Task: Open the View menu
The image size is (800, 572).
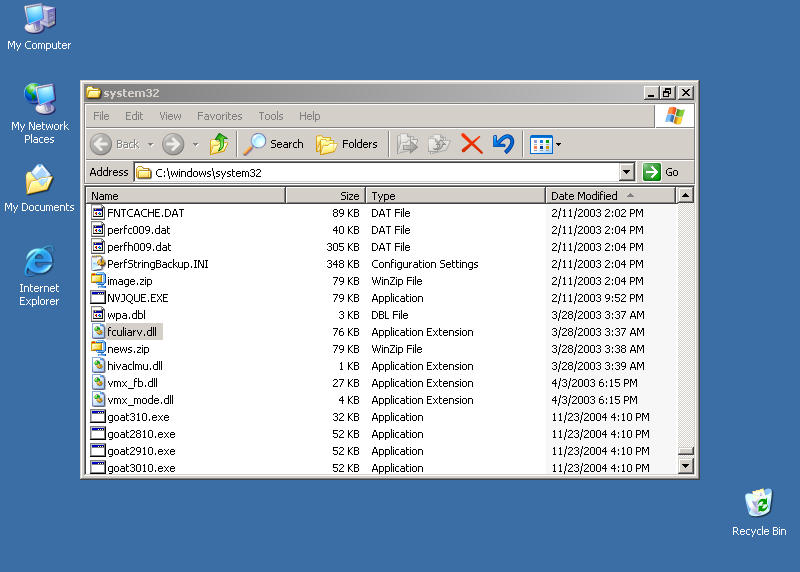Action: click(x=170, y=116)
